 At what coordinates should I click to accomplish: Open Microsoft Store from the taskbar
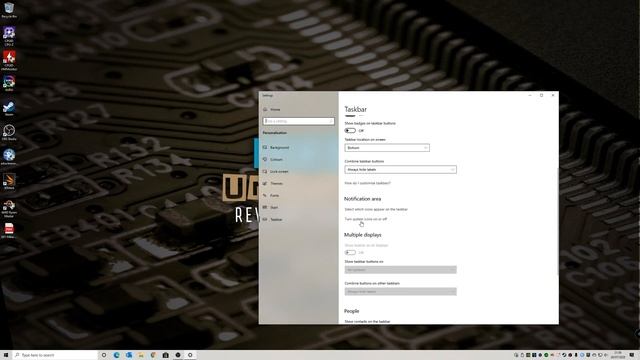(x=165, y=355)
